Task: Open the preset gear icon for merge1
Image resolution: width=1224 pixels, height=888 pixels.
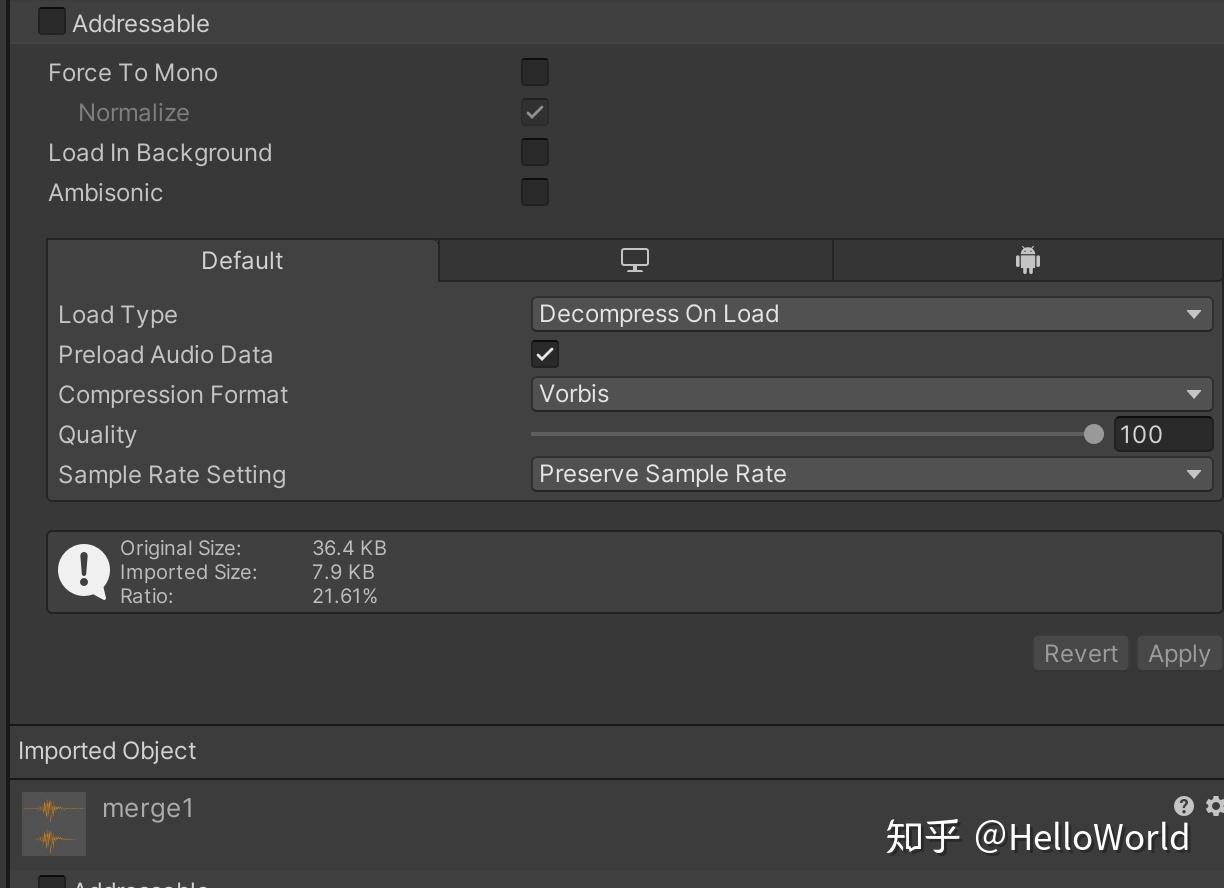Action: pos(1213,806)
